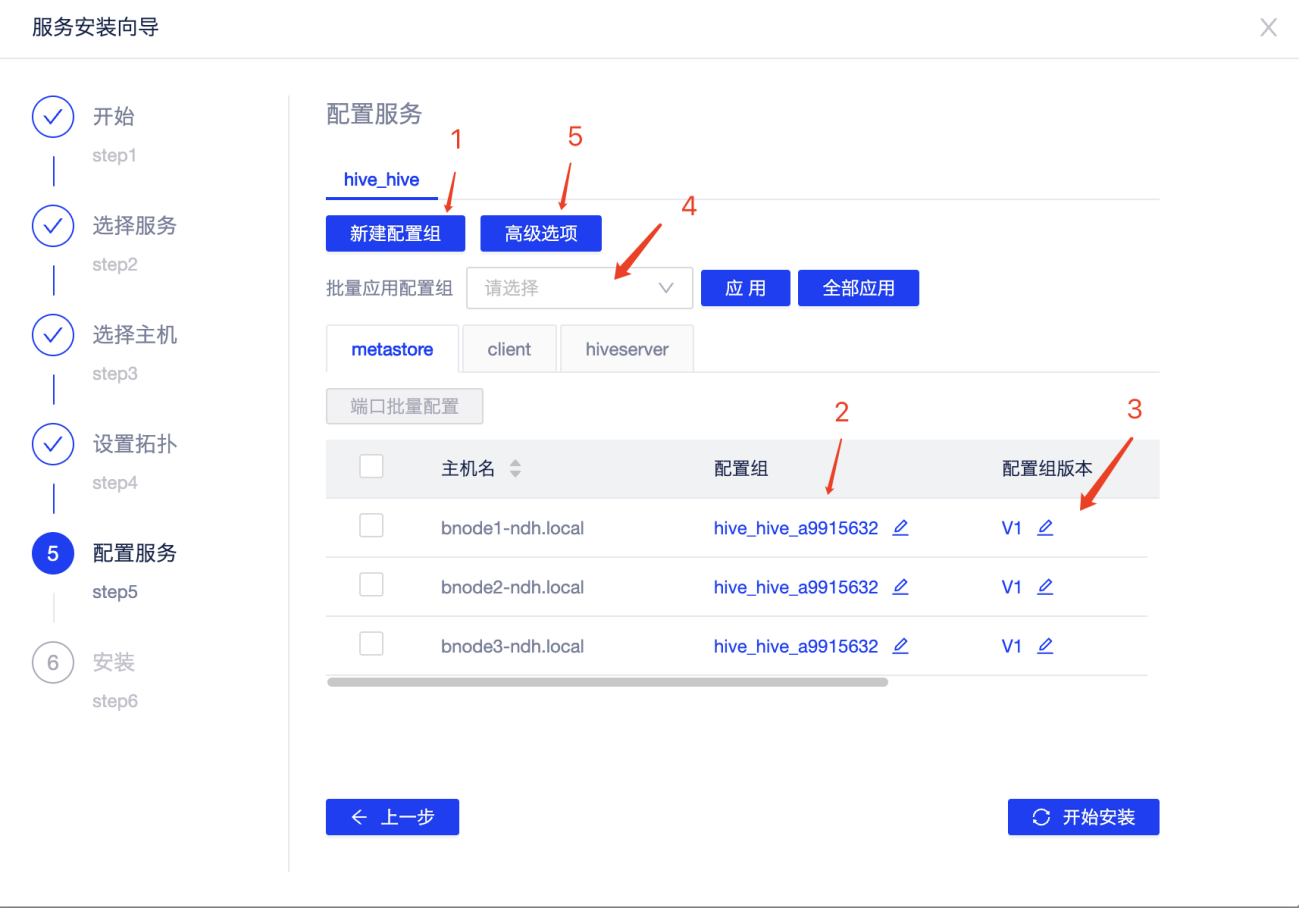
Task: Switch to the hiveserver tab
Action: pyautogui.click(x=627, y=349)
